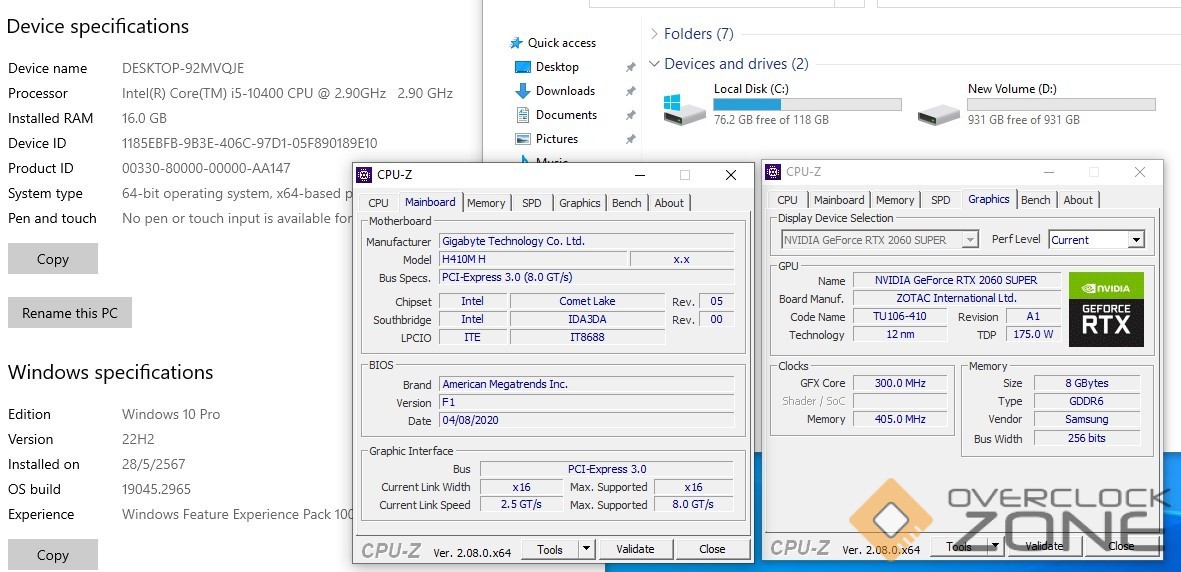1181x572 pixels.
Task: Select the New Volume (D:) drive icon
Action: pos(938,114)
